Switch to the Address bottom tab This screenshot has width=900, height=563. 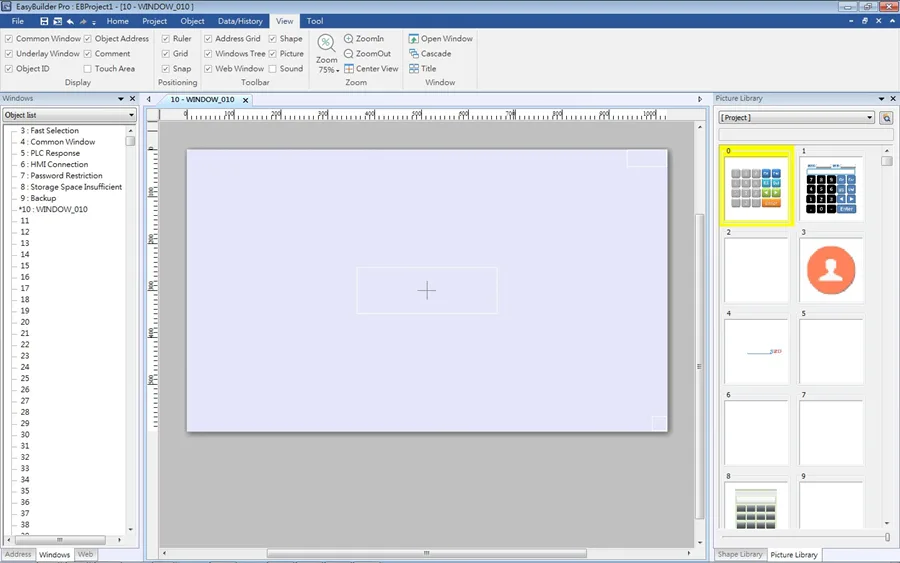pyautogui.click(x=18, y=554)
